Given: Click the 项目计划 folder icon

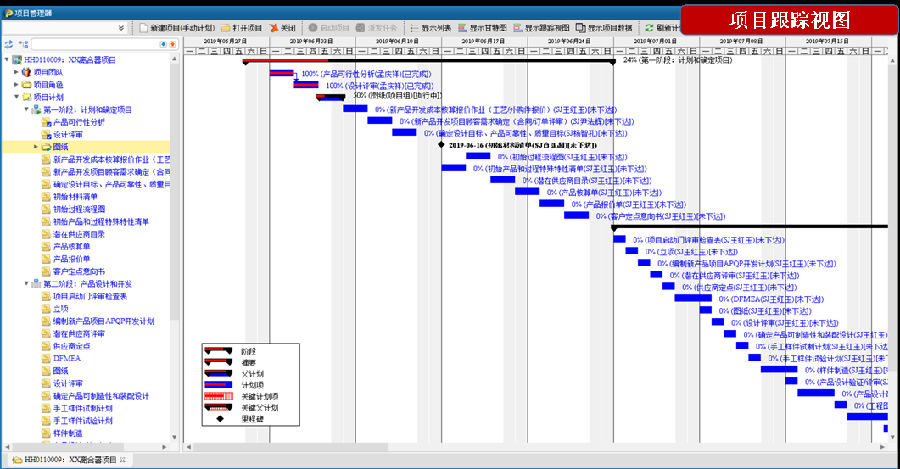Looking at the screenshot, I should click(x=26, y=97).
